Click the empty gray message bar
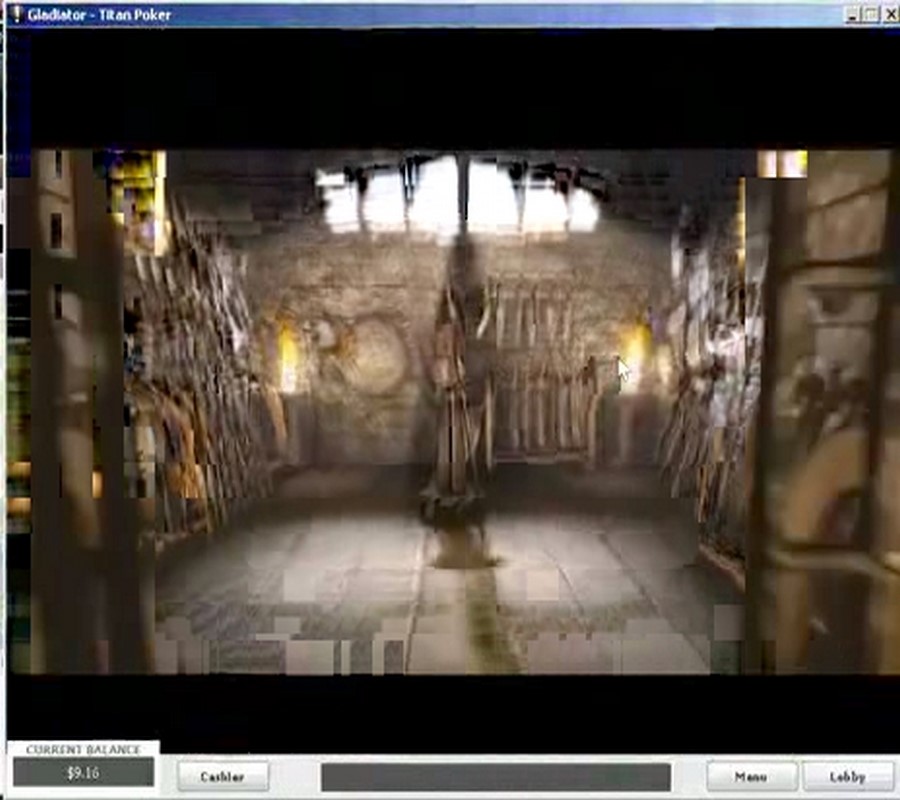This screenshot has width=900, height=800. point(495,777)
